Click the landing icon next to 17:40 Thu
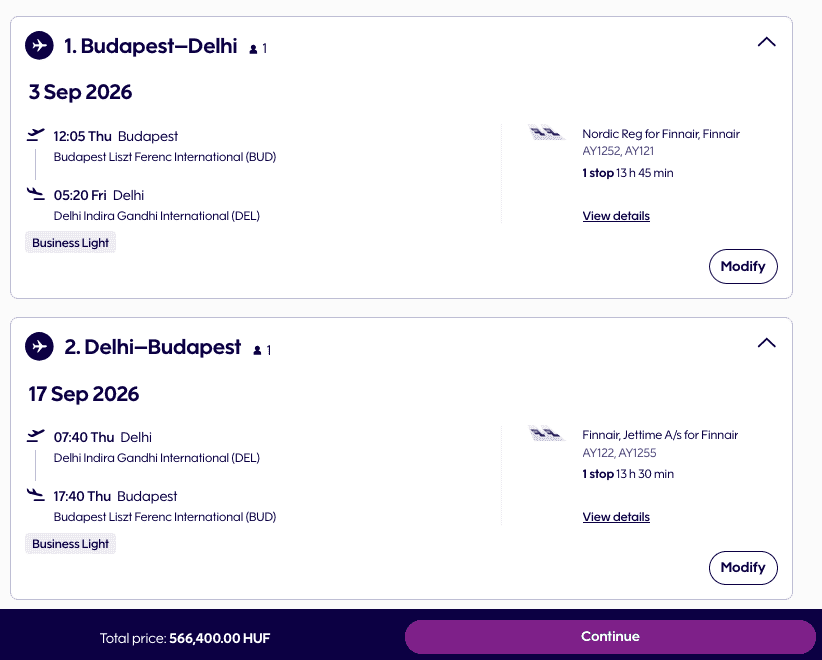This screenshot has width=822, height=660. click(x=37, y=495)
